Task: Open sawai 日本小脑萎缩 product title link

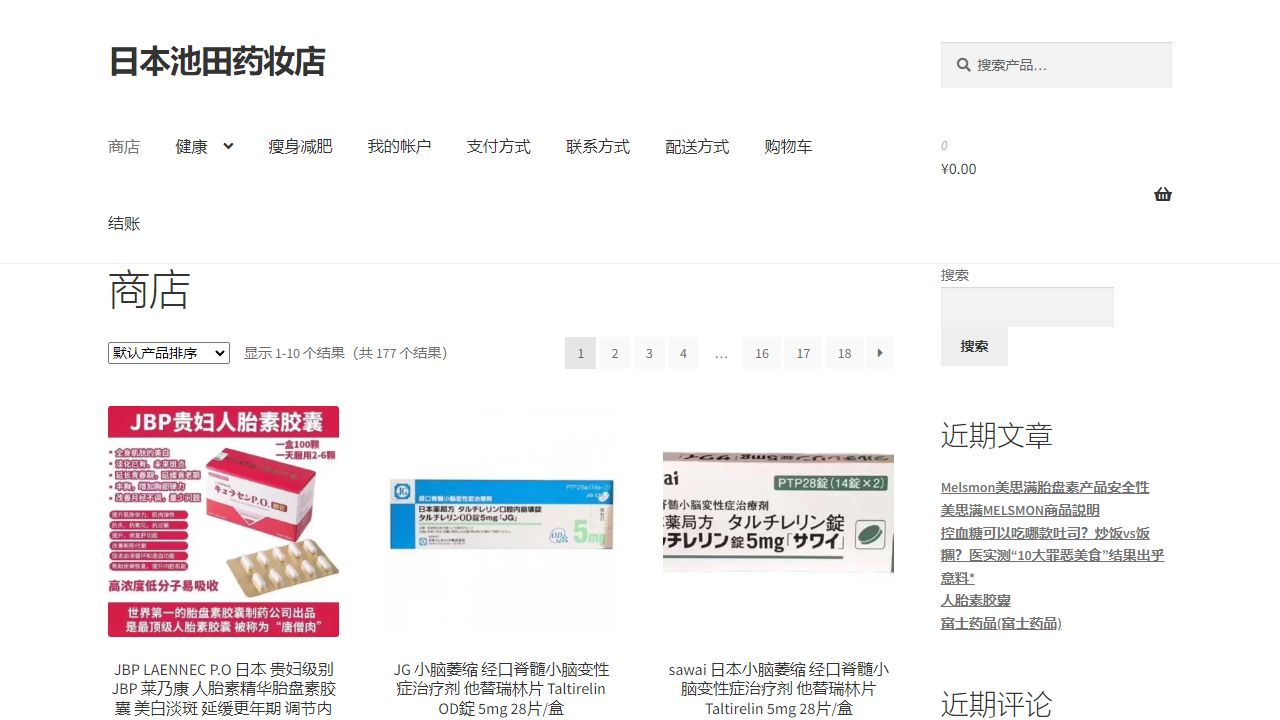Action: tap(778, 689)
